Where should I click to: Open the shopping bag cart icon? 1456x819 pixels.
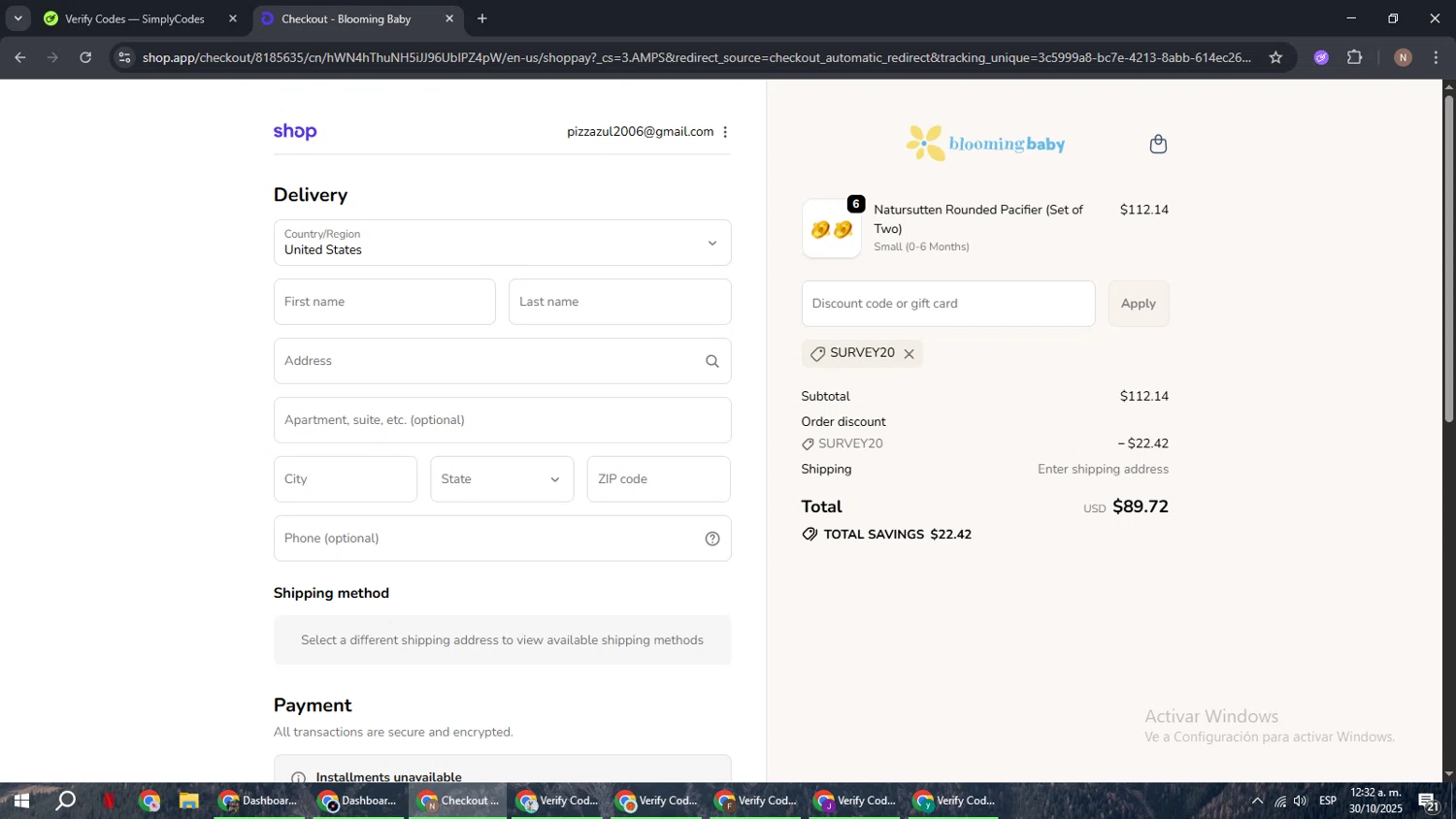1158,145
